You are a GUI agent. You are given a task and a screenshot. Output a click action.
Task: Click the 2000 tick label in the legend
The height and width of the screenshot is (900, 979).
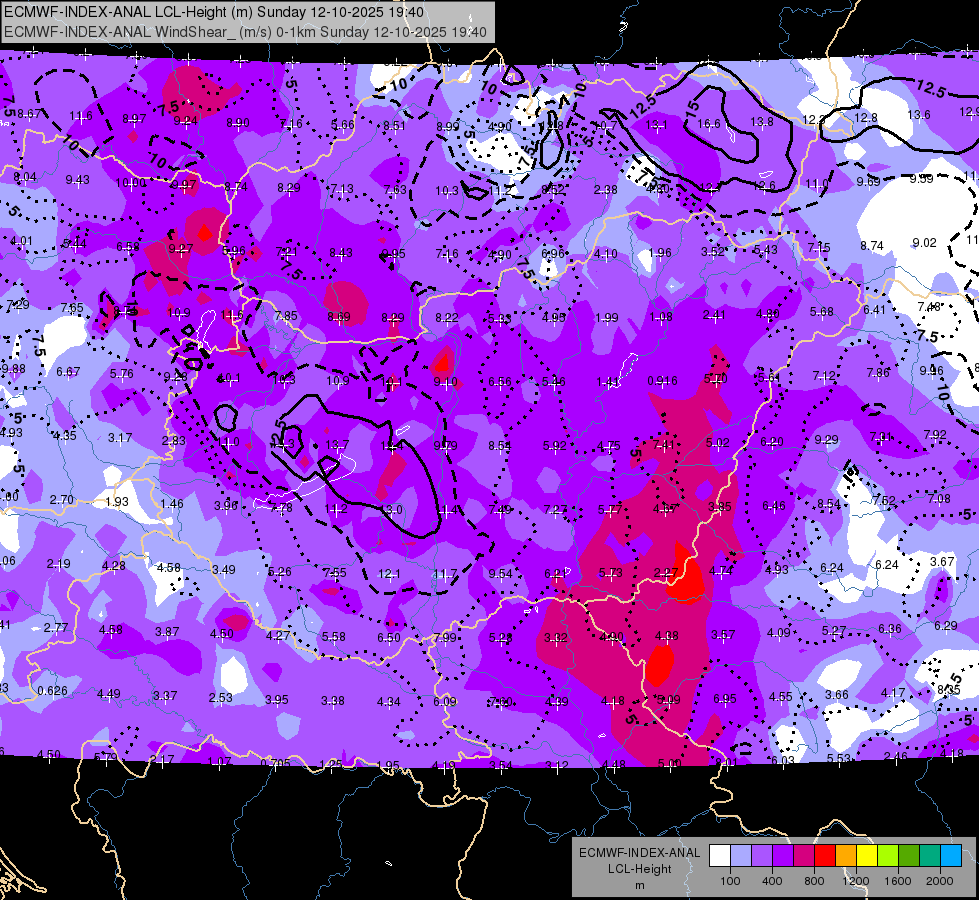click(x=940, y=881)
